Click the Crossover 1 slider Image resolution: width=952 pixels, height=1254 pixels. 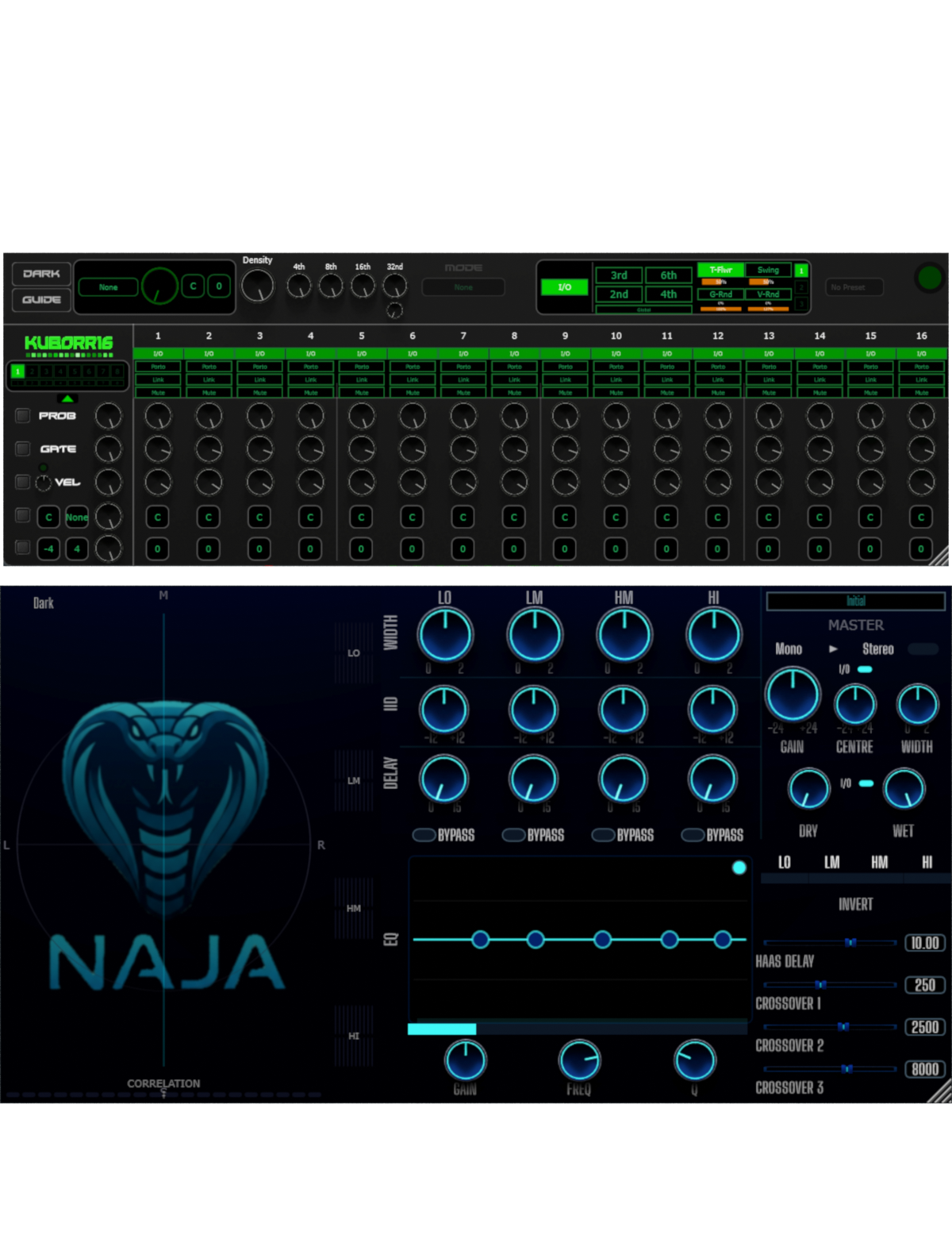(x=831, y=985)
